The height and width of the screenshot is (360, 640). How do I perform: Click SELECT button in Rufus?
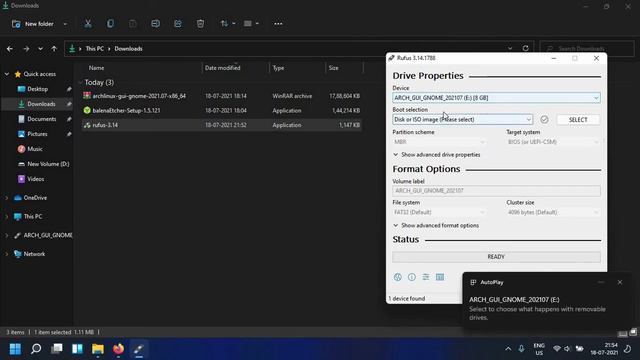pos(578,120)
